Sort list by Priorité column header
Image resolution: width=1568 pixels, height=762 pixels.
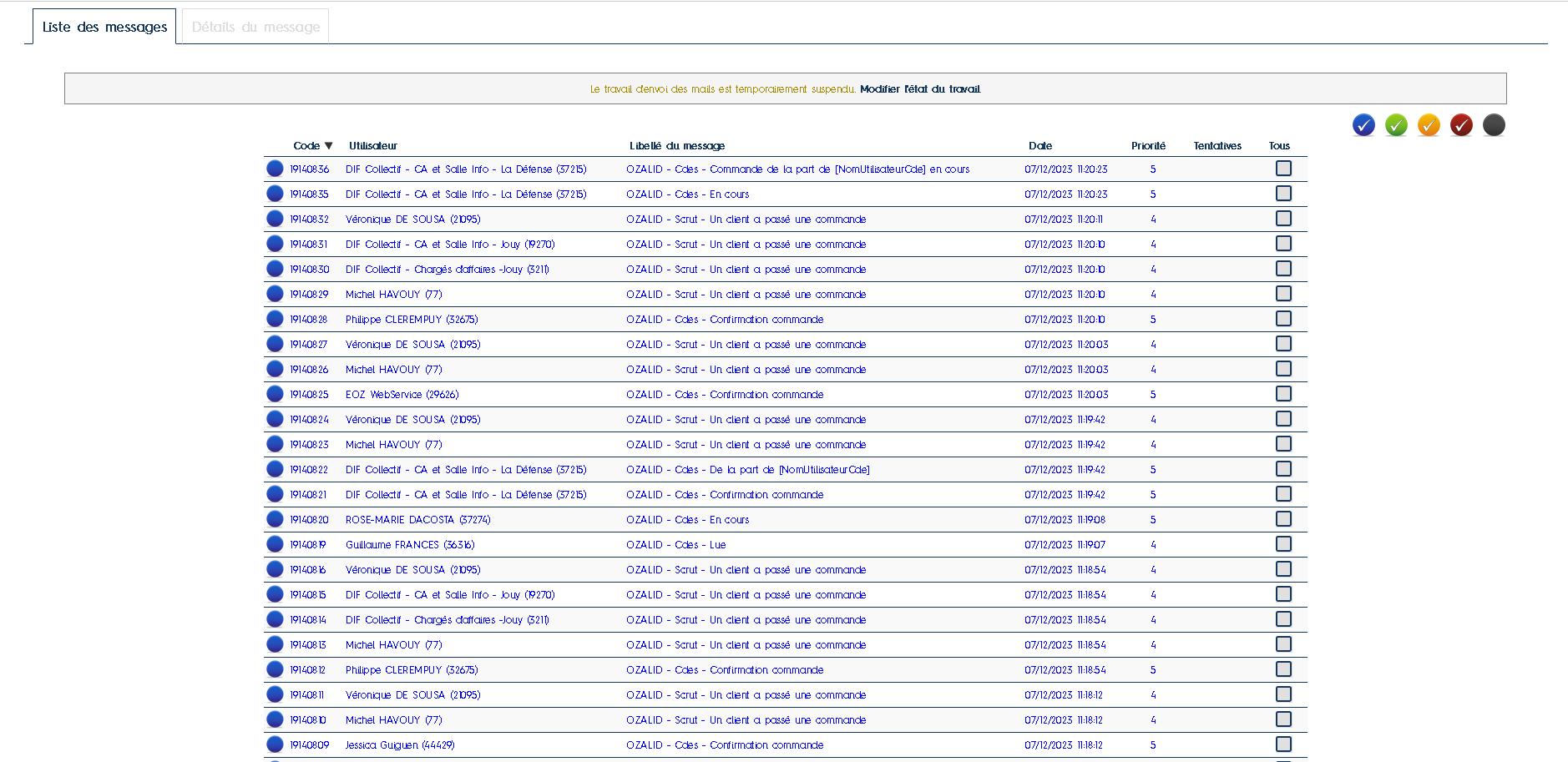tap(1148, 146)
